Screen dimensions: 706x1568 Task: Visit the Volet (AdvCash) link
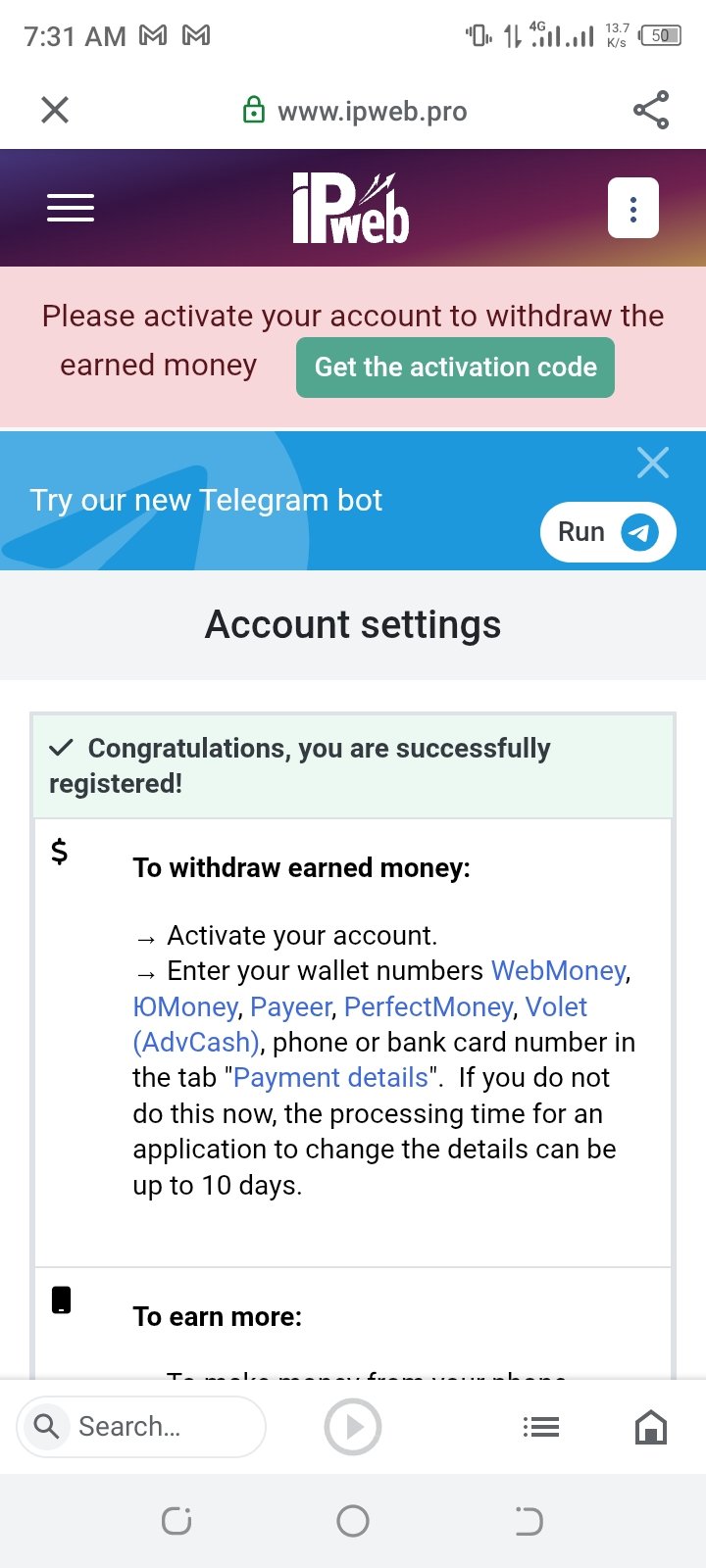556,1007
